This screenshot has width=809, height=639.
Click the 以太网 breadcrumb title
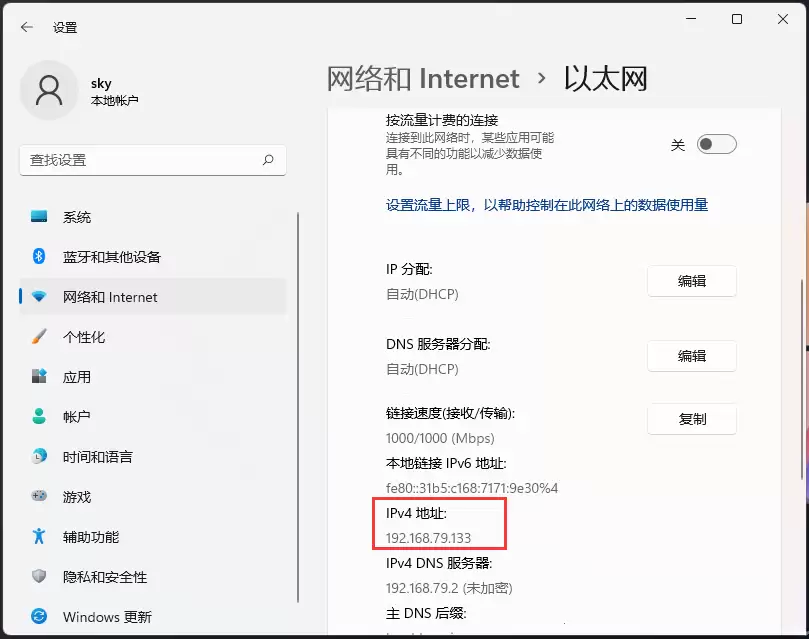tap(607, 78)
